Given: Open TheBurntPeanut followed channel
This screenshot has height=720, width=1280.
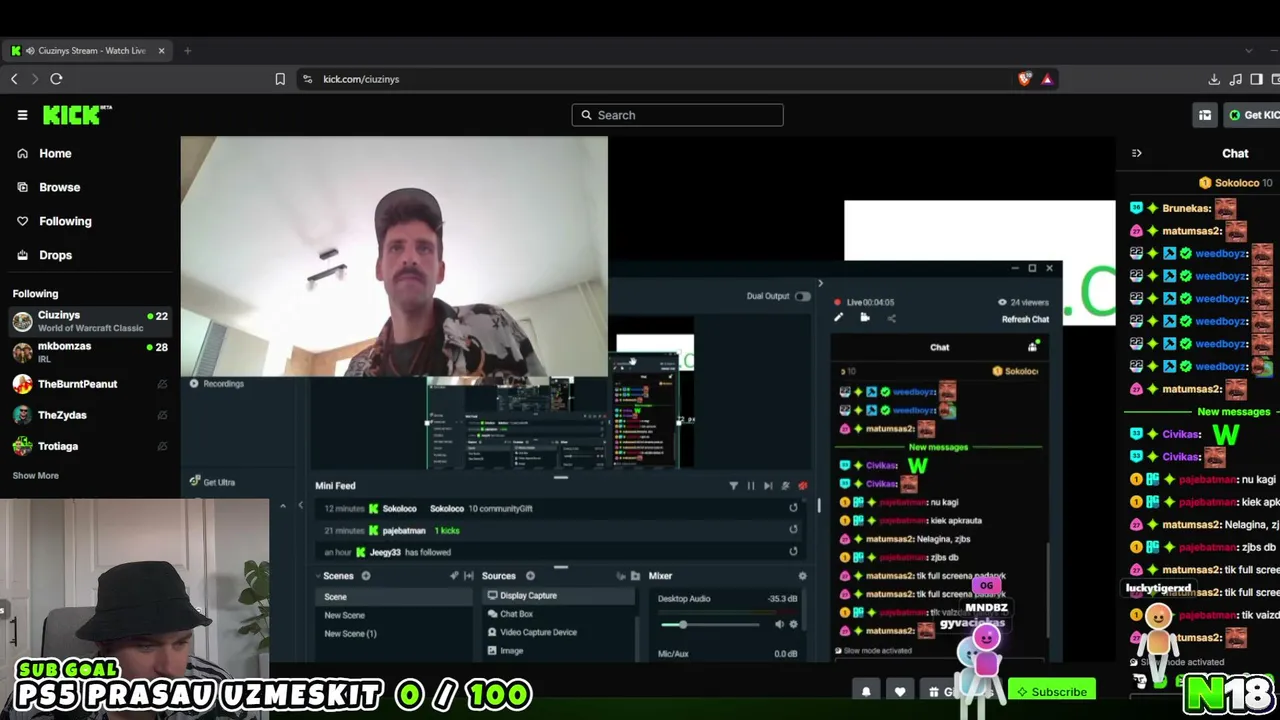Looking at the screenshot, I should [90, 384].
